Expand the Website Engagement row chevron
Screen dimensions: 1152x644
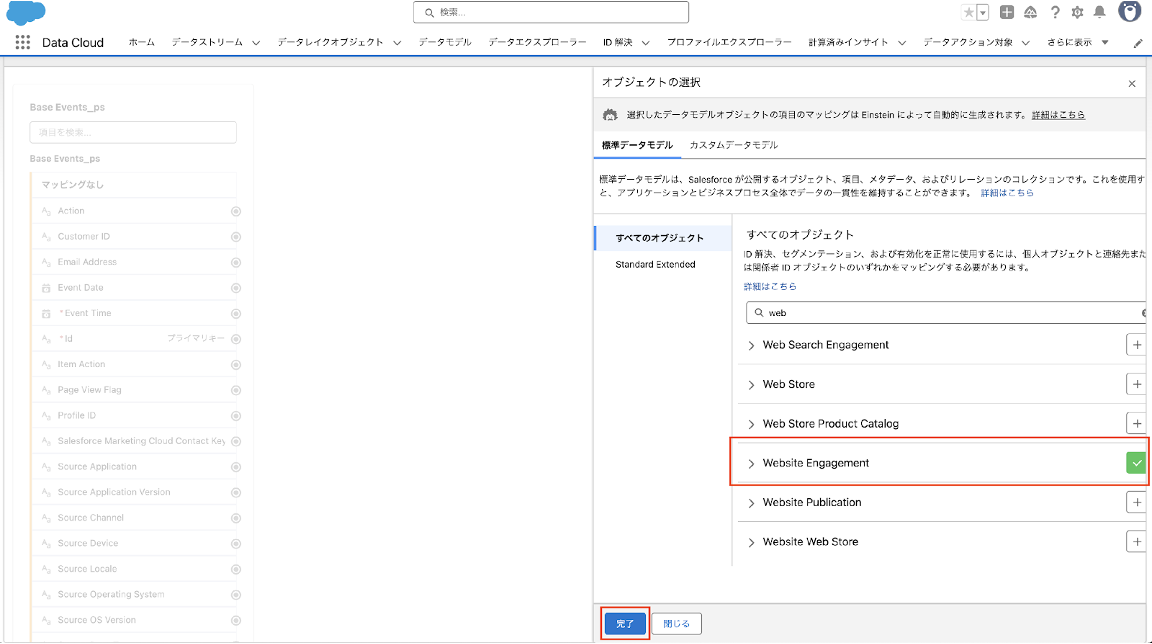pyautogui.click(x=752, y=463)
